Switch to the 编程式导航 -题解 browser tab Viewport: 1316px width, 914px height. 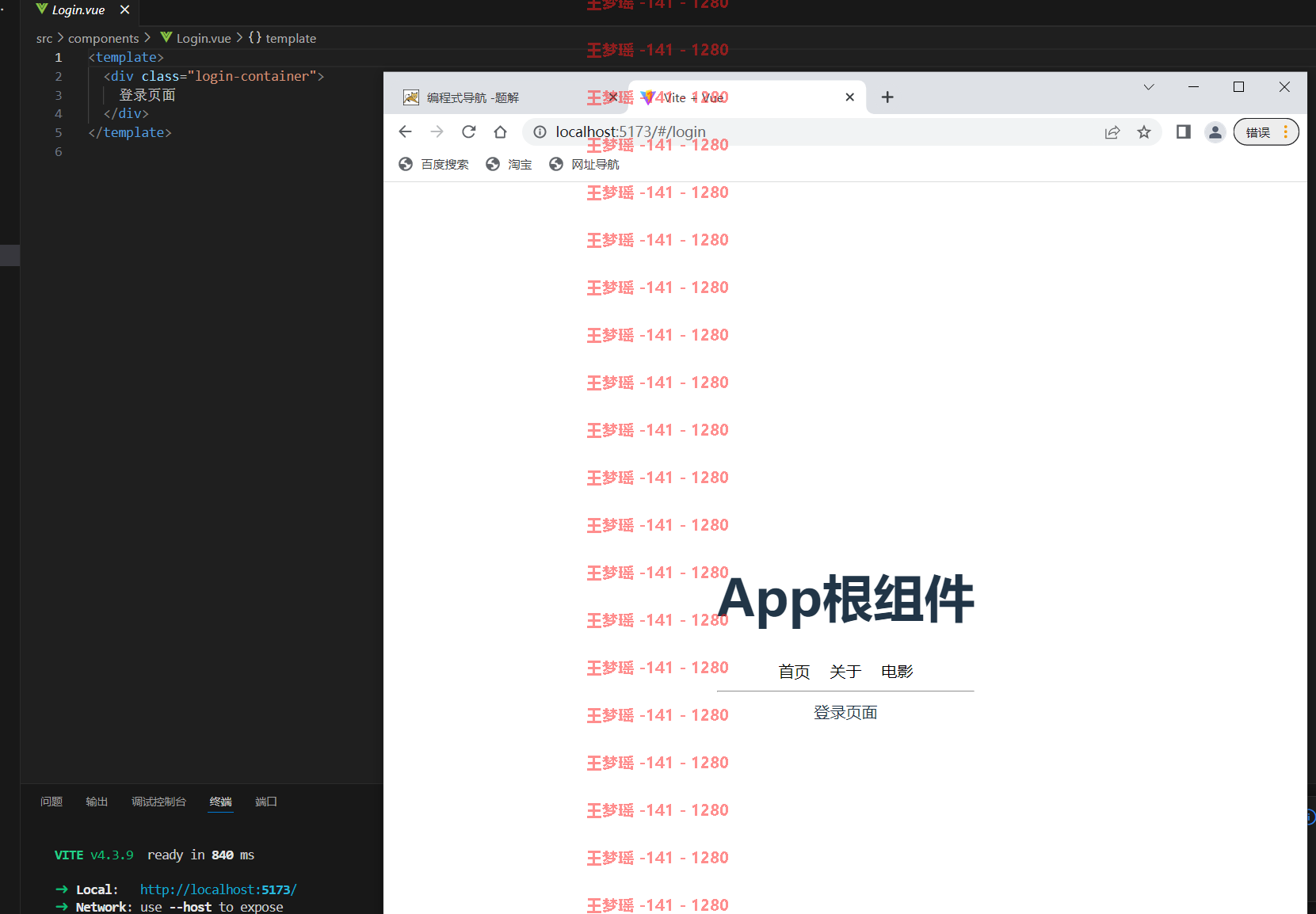point(507,97)
